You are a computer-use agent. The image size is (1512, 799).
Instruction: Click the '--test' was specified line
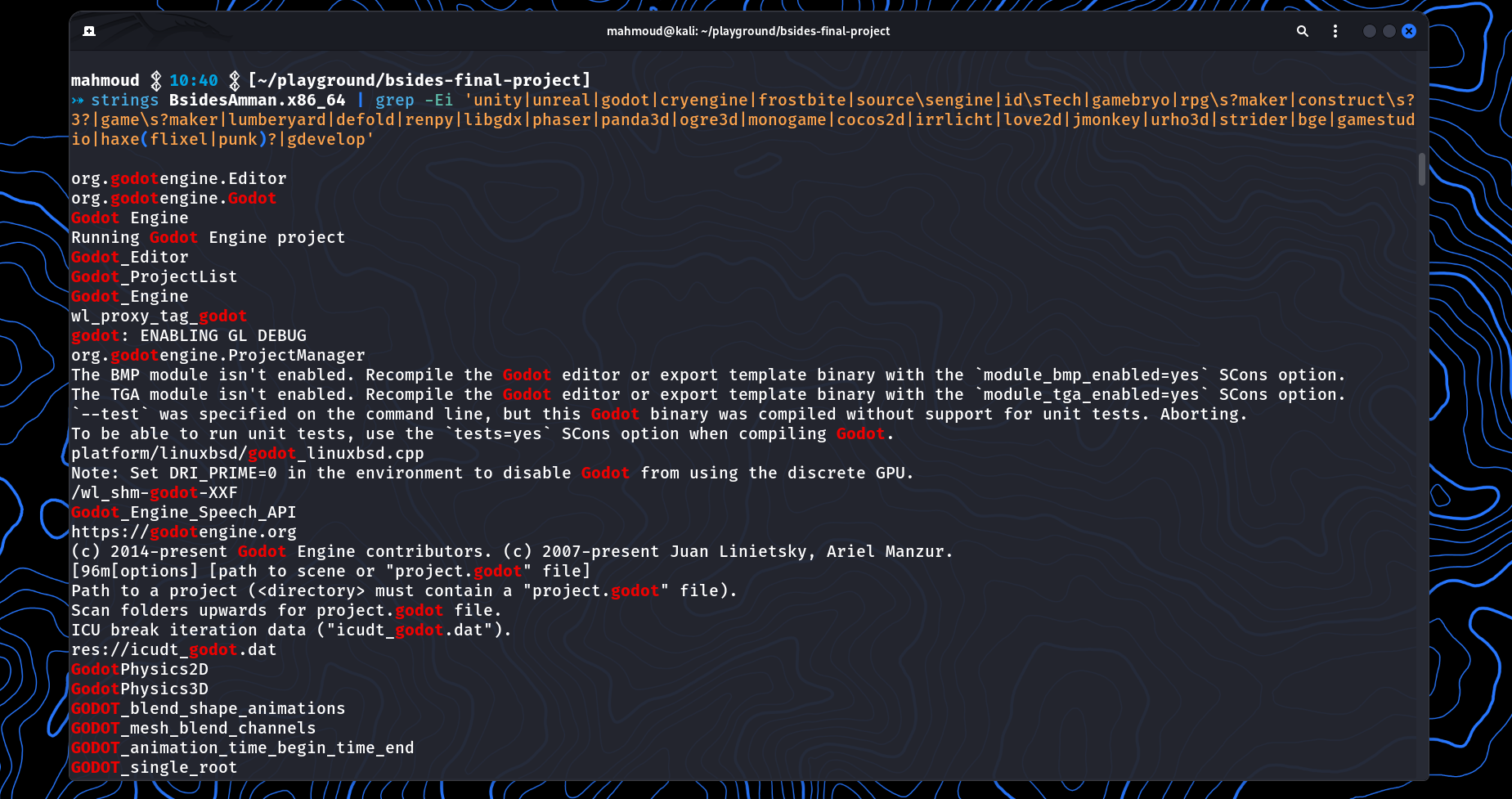[x=660, y=414]
